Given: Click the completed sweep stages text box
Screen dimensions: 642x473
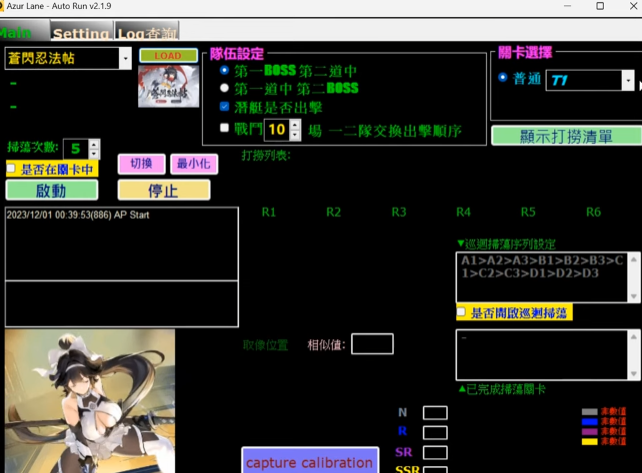Looking at the screenshot, I should coord(541,355).
